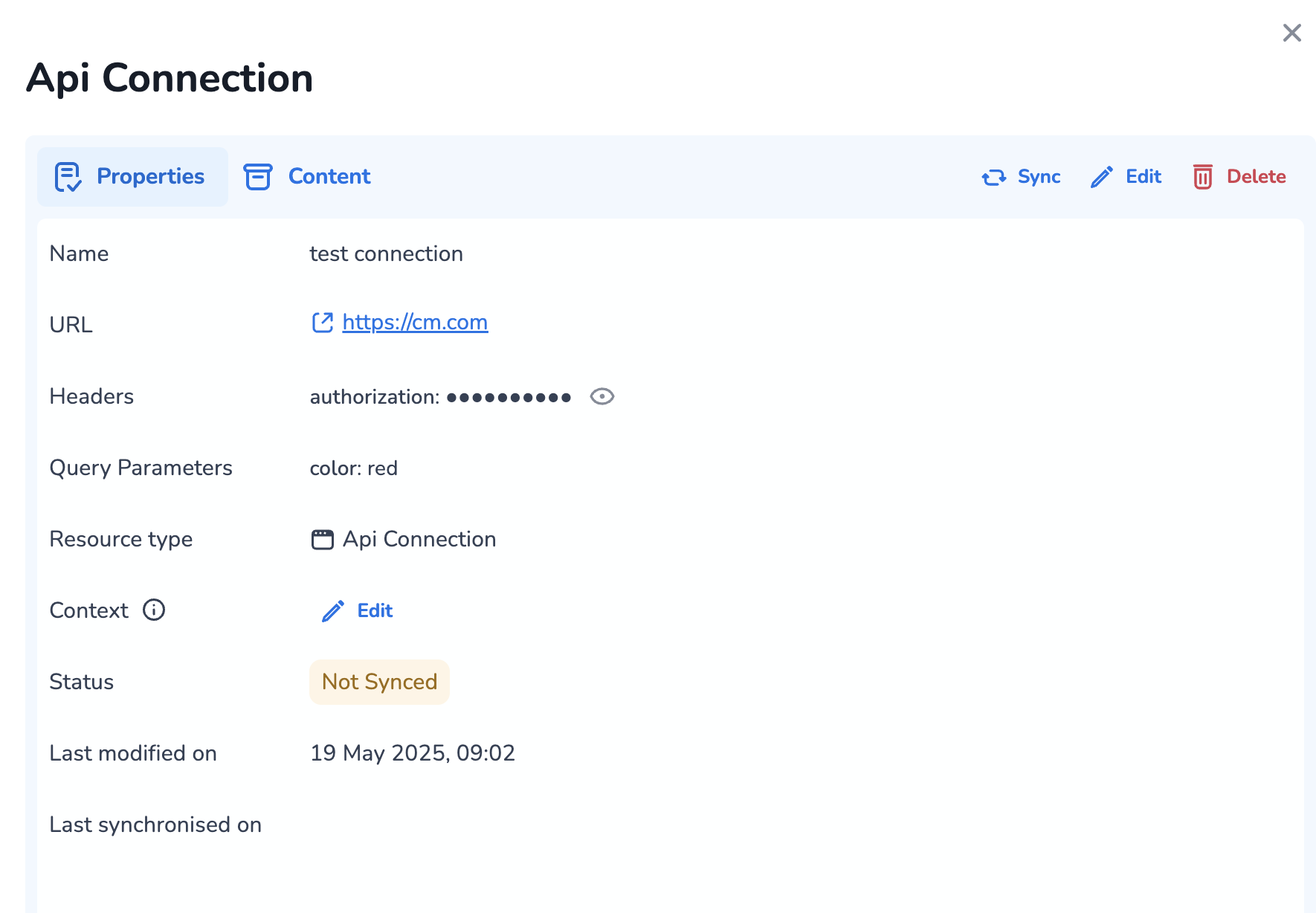
Task: Close the Api Connection dialog
Action: pyautogui.click(x=1291, y=33)
